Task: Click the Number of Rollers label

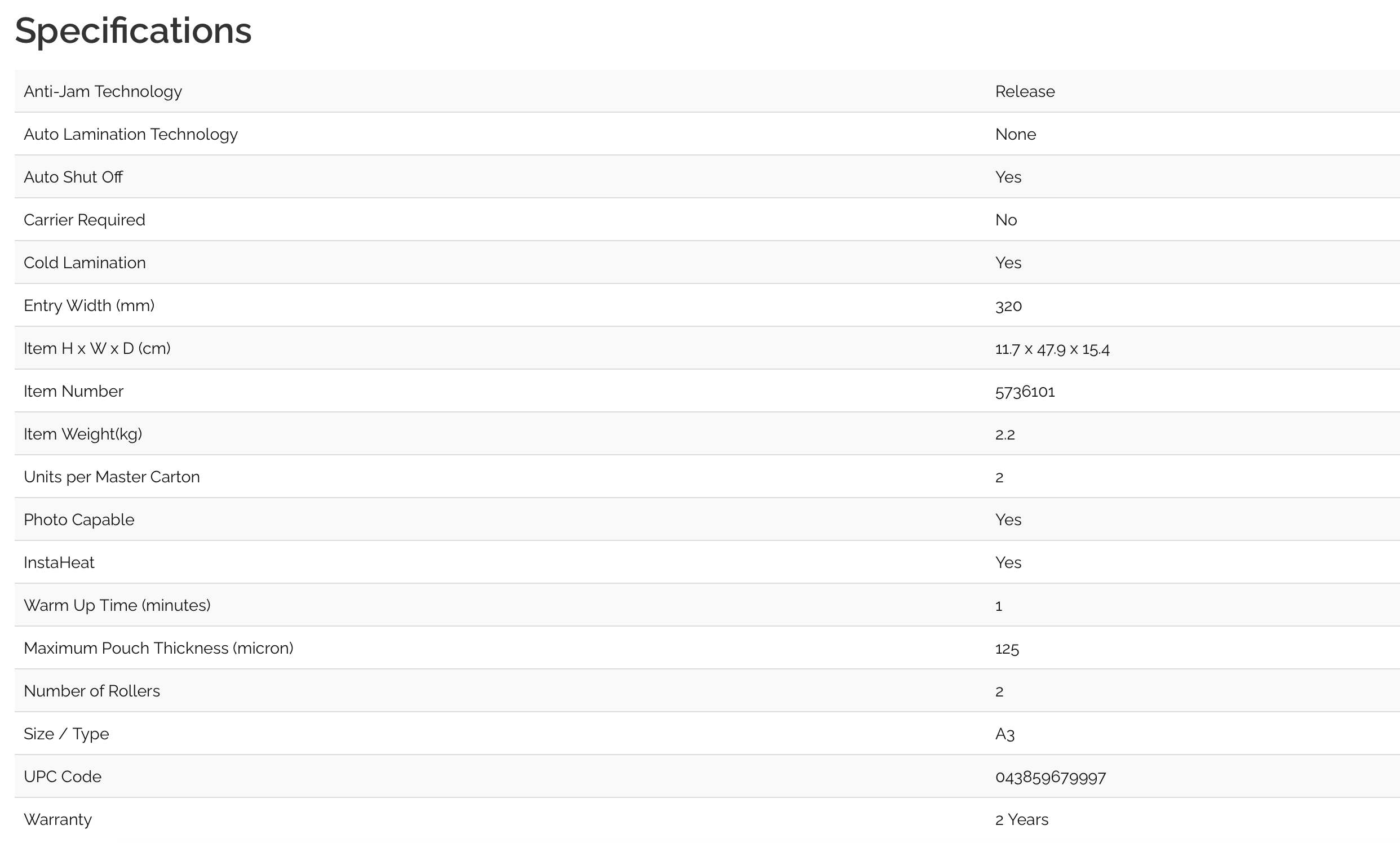Action: (92, 691)
